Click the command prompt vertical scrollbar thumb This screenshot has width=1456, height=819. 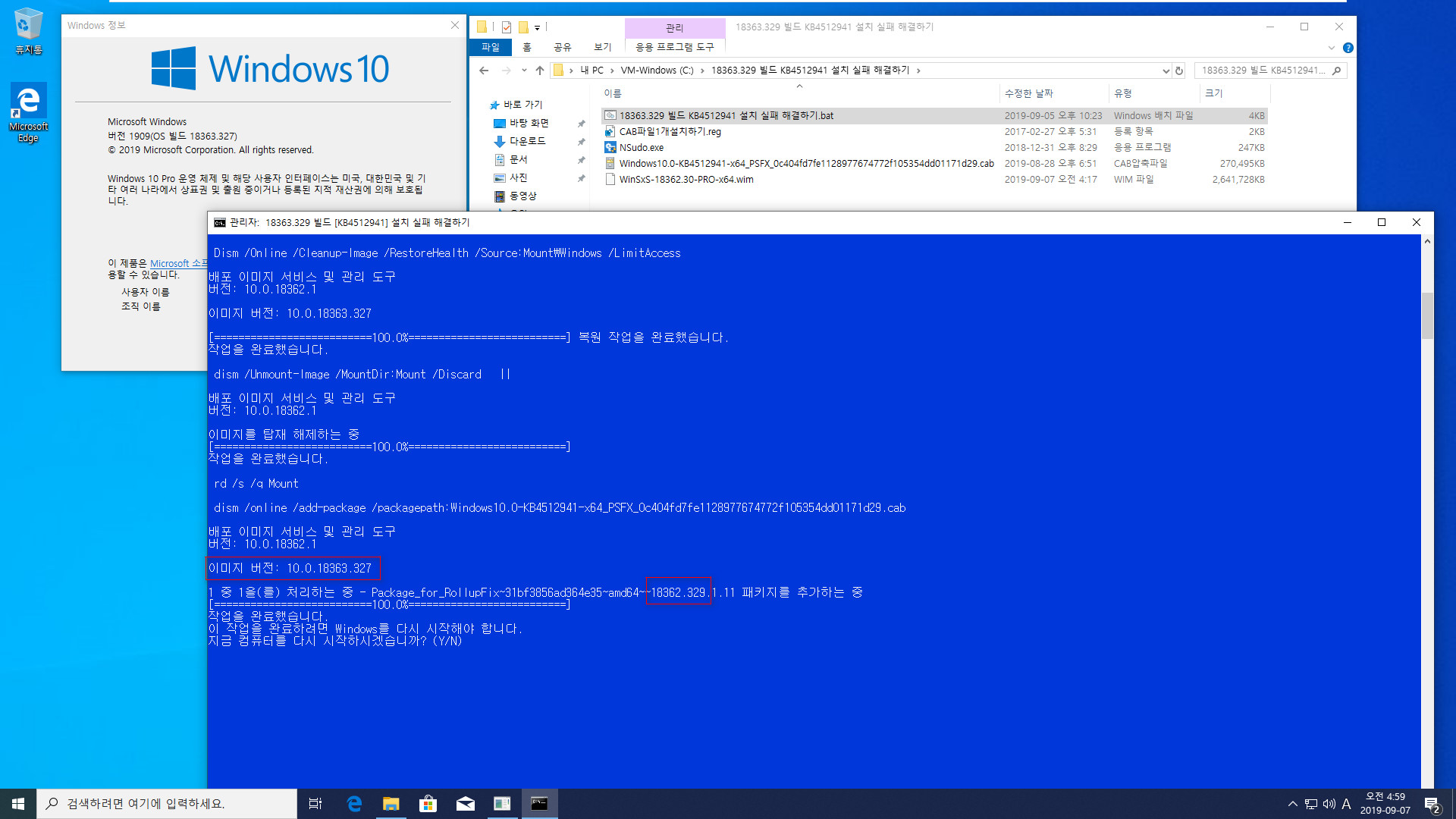coord(1427,315)
